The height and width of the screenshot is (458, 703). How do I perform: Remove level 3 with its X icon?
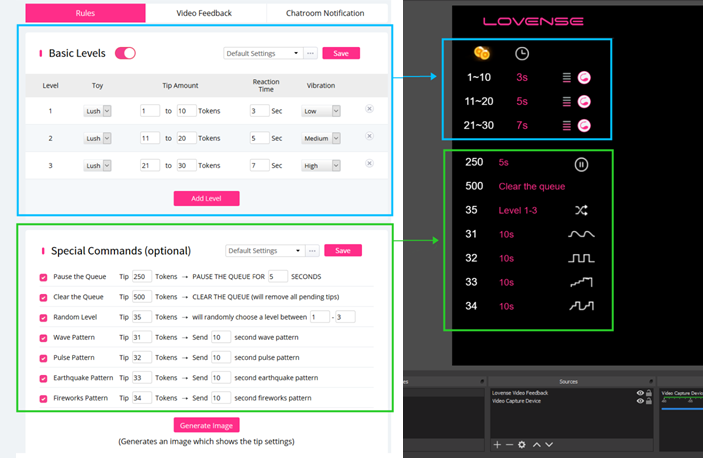pos(369,163)
